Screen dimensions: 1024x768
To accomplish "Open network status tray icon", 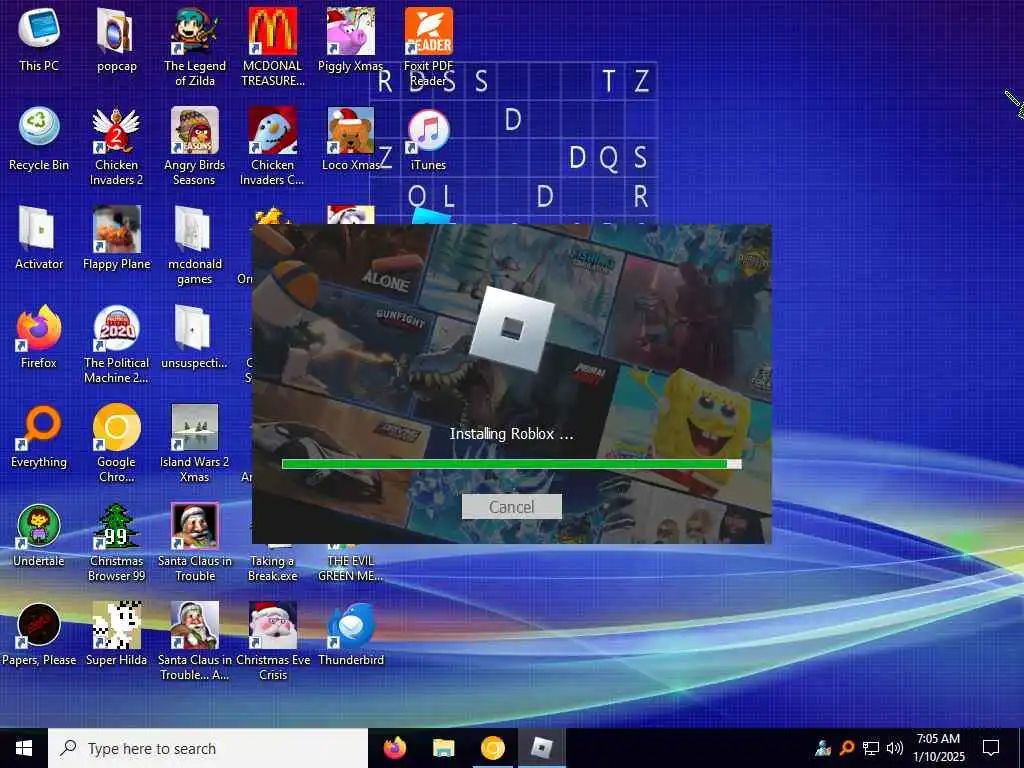I will pyautogui.click(x=871, y=748).
